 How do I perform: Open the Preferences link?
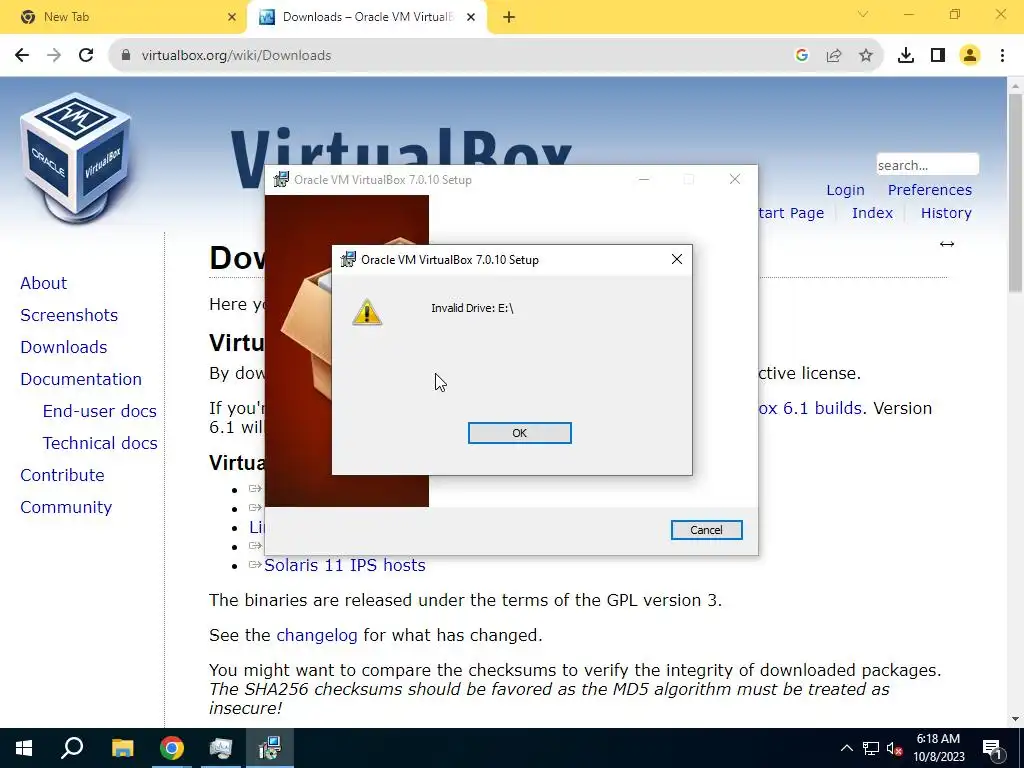(x=929, y=190)
